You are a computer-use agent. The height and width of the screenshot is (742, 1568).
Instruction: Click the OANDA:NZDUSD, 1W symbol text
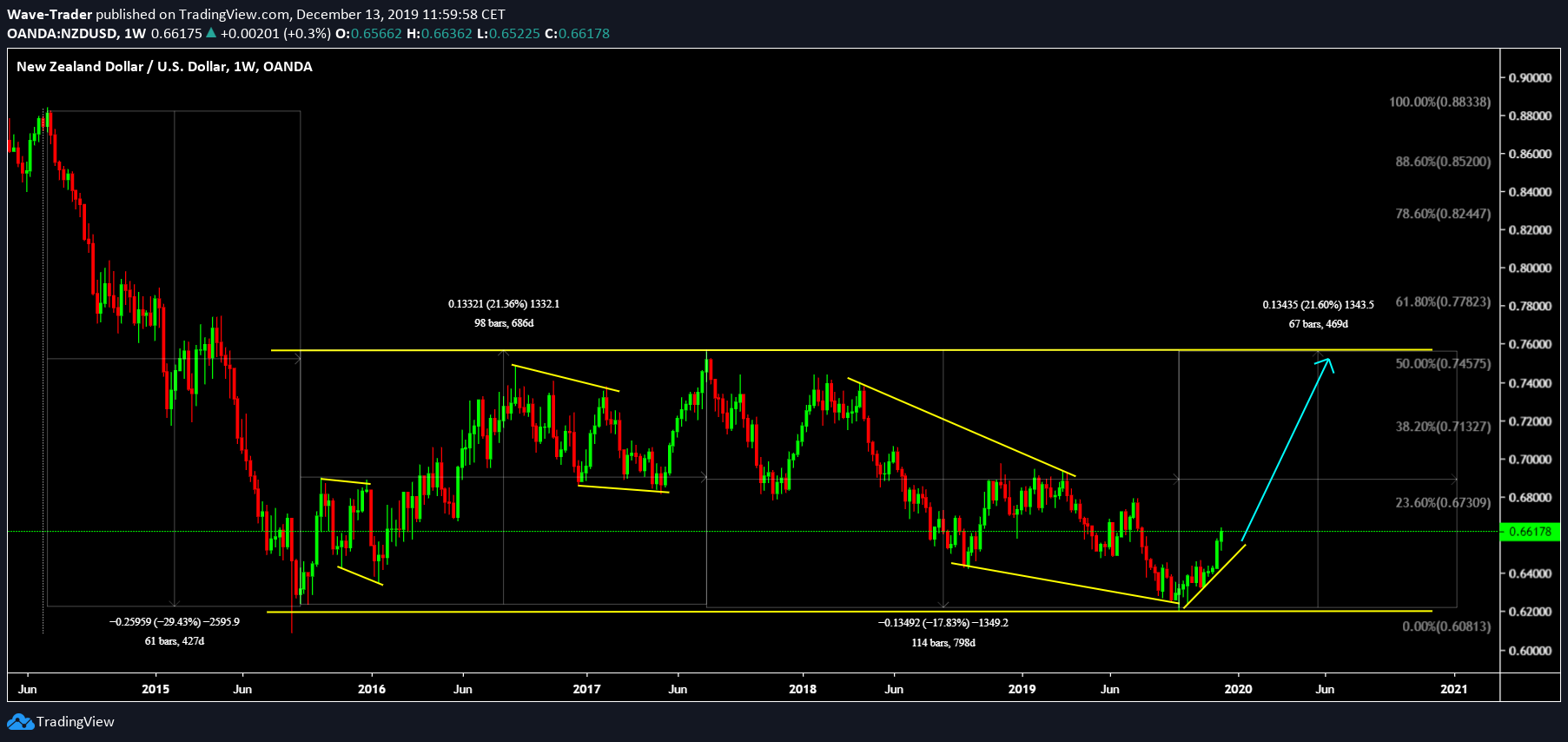coord(76,34)
